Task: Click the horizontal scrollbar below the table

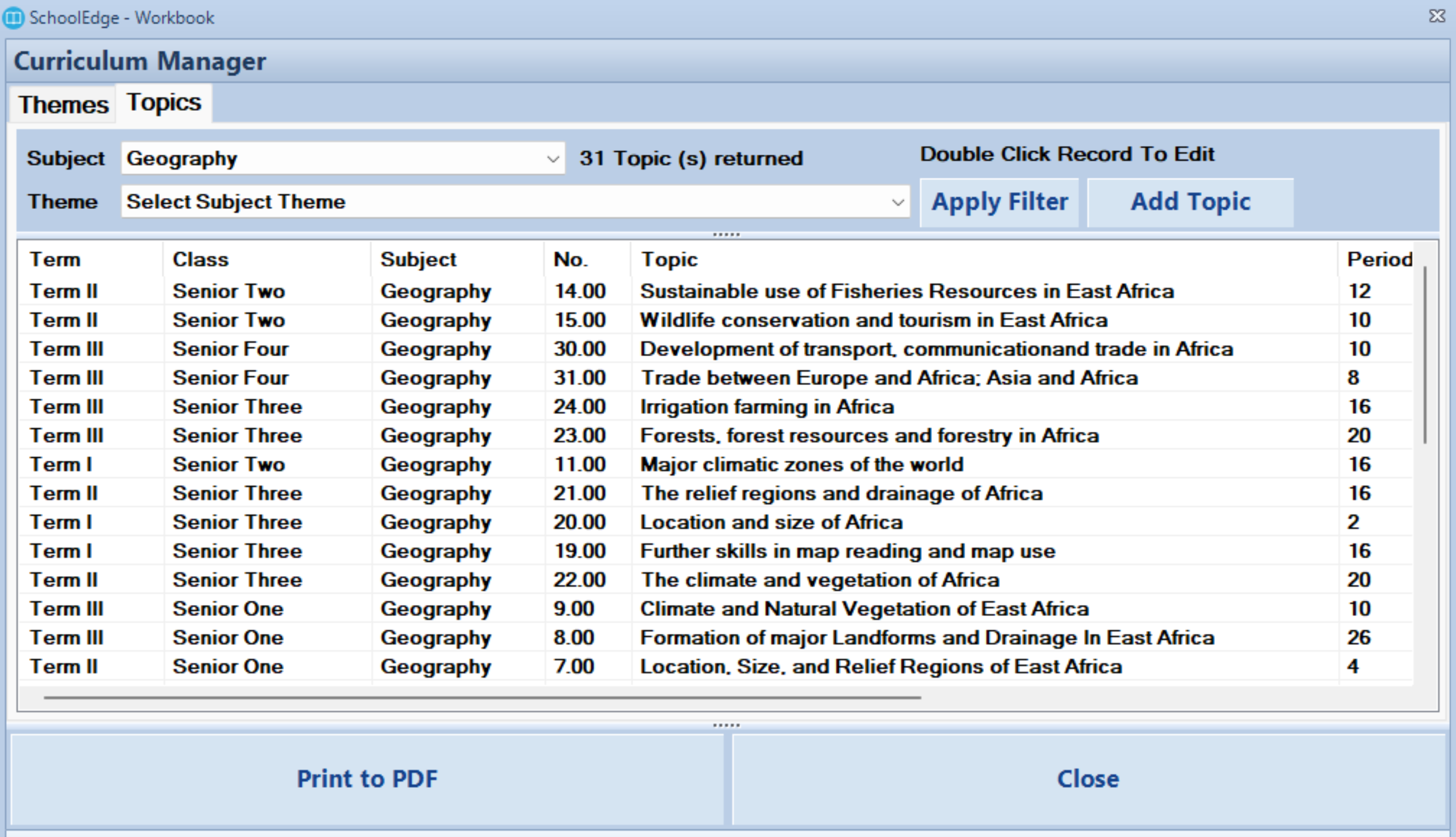Action: [x=482, y=698]
